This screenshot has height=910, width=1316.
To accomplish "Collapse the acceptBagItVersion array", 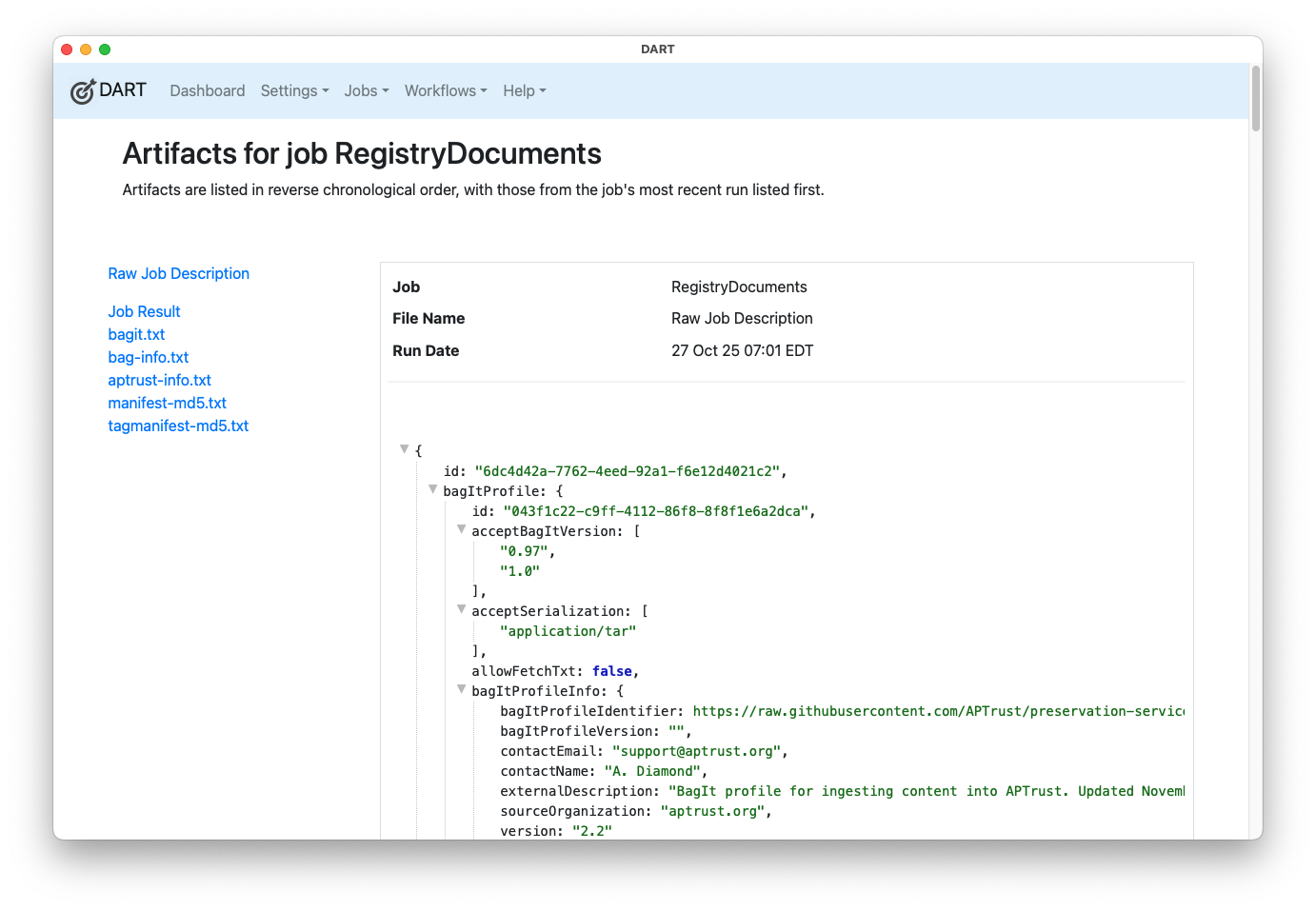I will pos(462,529).
